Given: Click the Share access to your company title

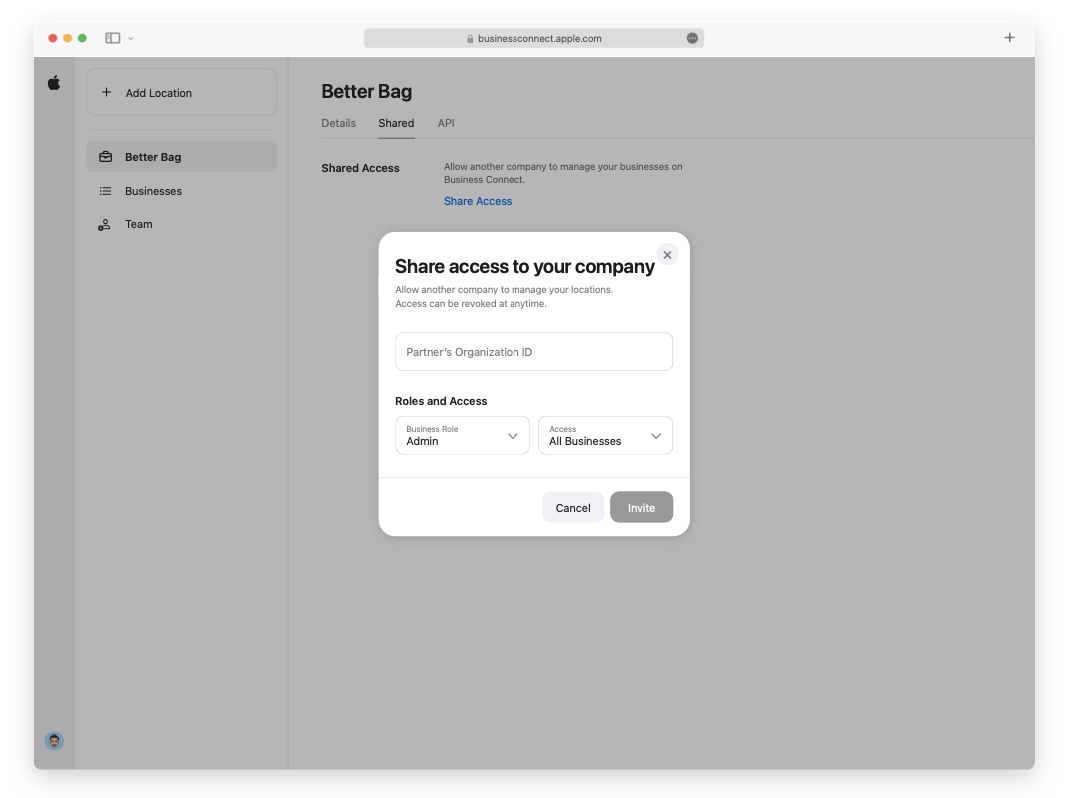Looking at the screenshot, I should pyautogui.click(x=525, y=266).
